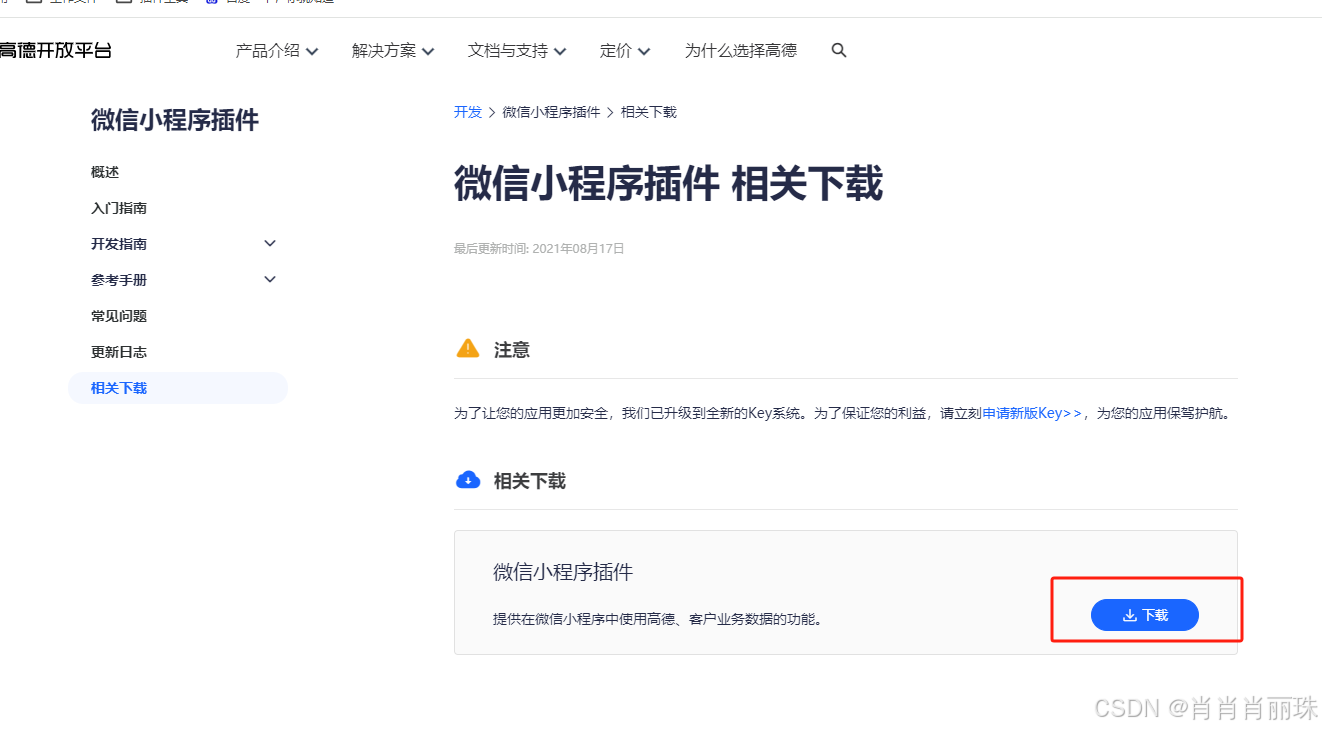
Task: Click the 微信小程序插件 相关下载 page title
Action: pyautogui.click(x=668, y=185)
